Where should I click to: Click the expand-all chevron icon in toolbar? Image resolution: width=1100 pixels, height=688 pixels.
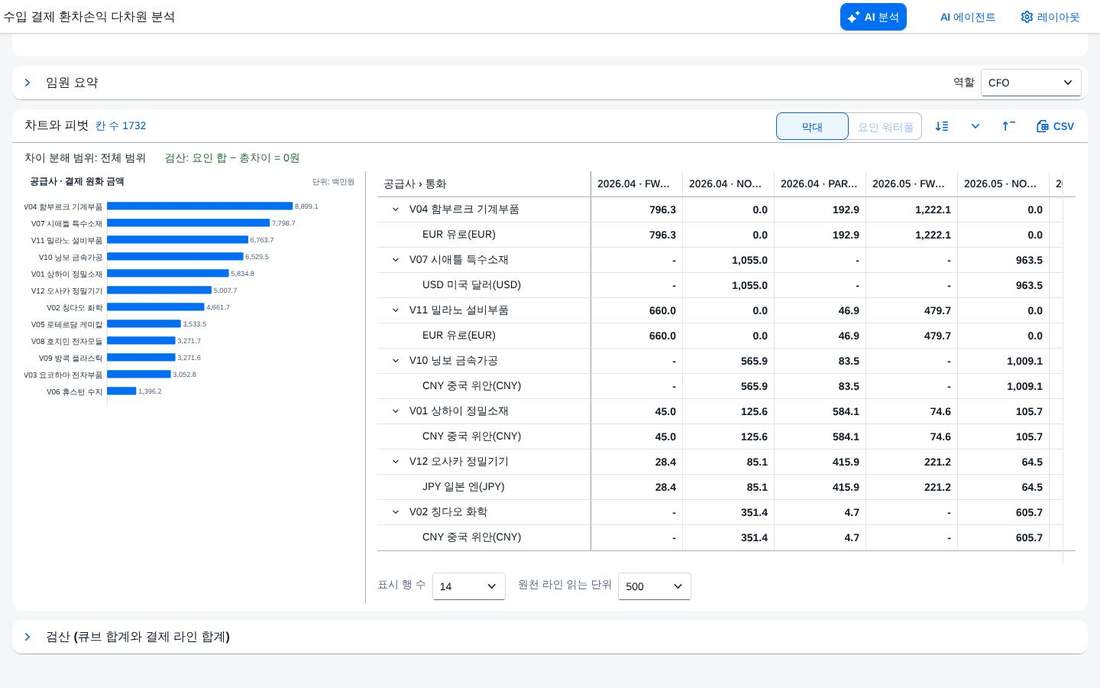point(975,126)
